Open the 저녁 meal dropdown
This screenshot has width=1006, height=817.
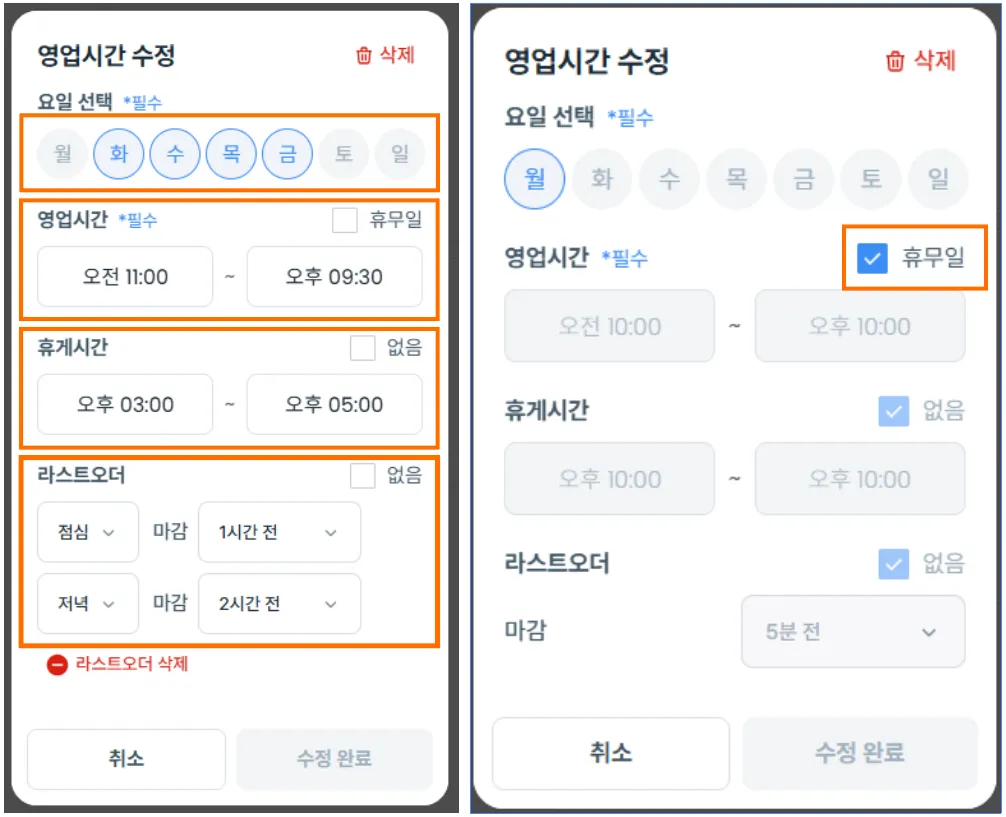(x=88, y=604)
